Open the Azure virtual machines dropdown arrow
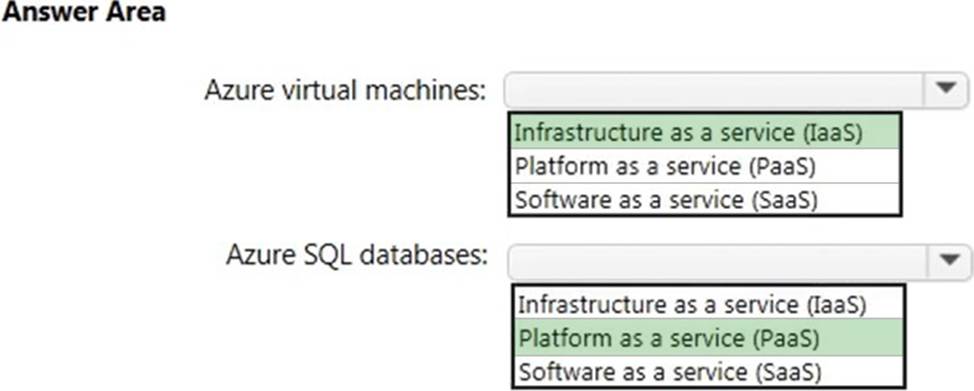The width and height of the screenshot is (974, 391). point(945,90)
